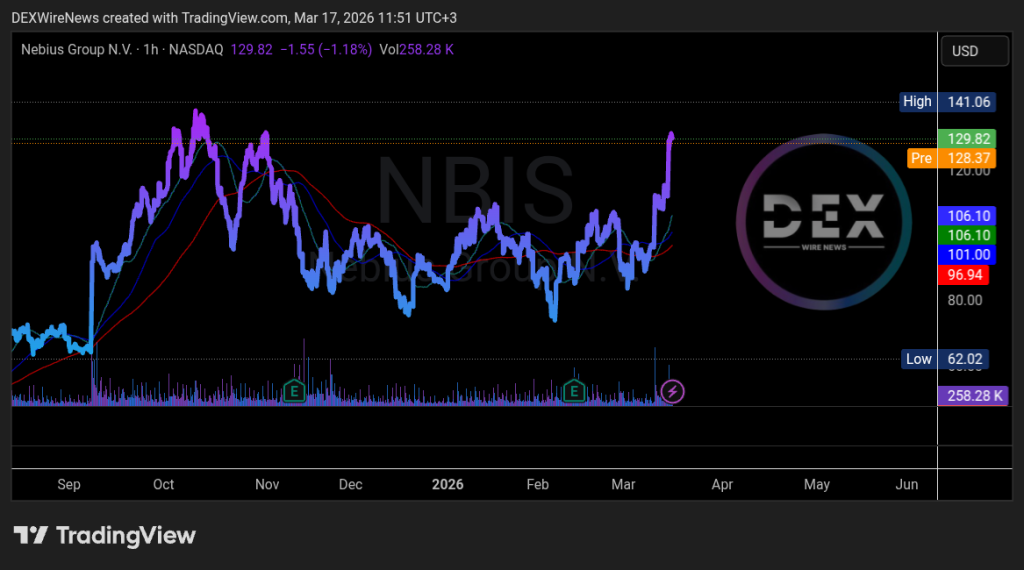The width and height of the screenshot is (1024, 570).
Task: Click the red 96.94 moving average tag
Action: (963, 275)
